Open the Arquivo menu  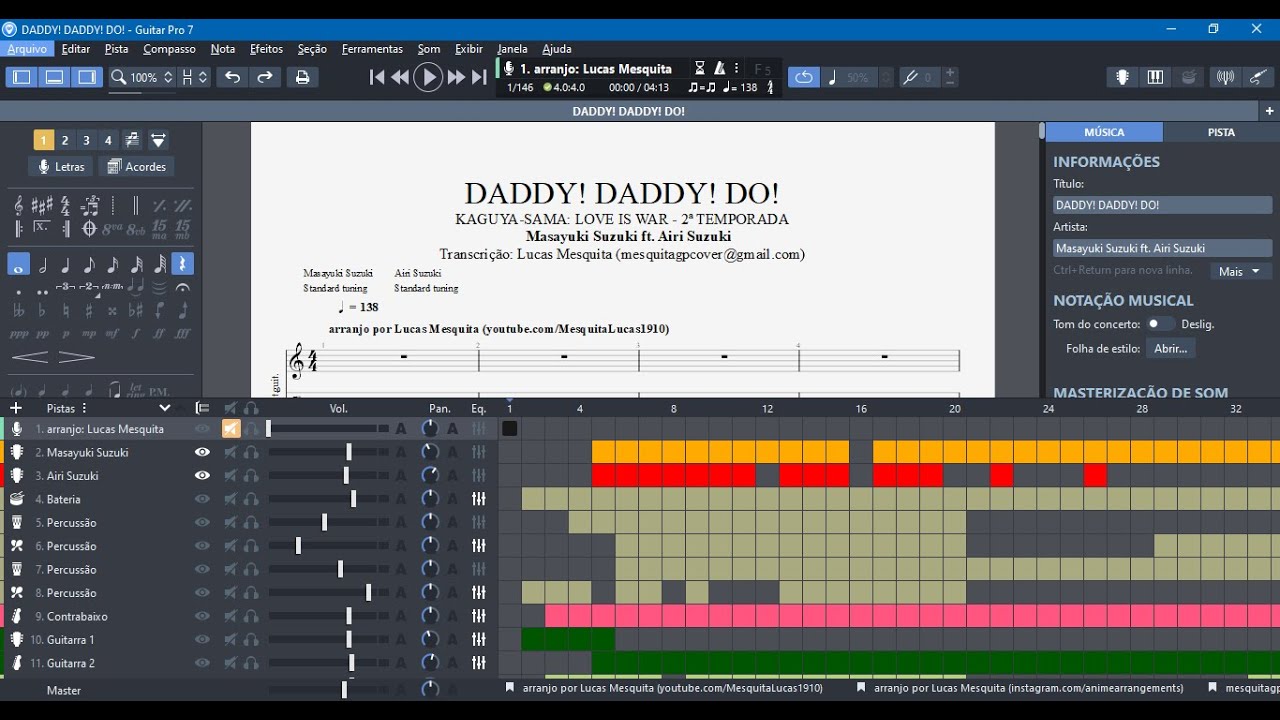(x=27, y=49)
